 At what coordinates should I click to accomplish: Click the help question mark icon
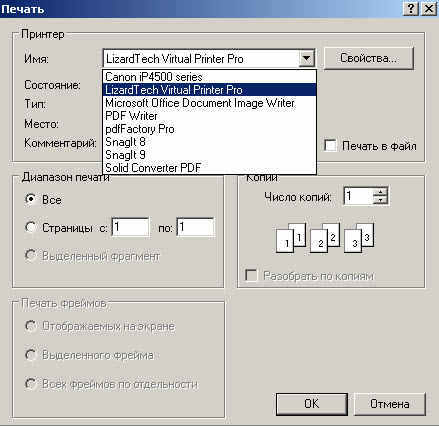click(411, 8)
